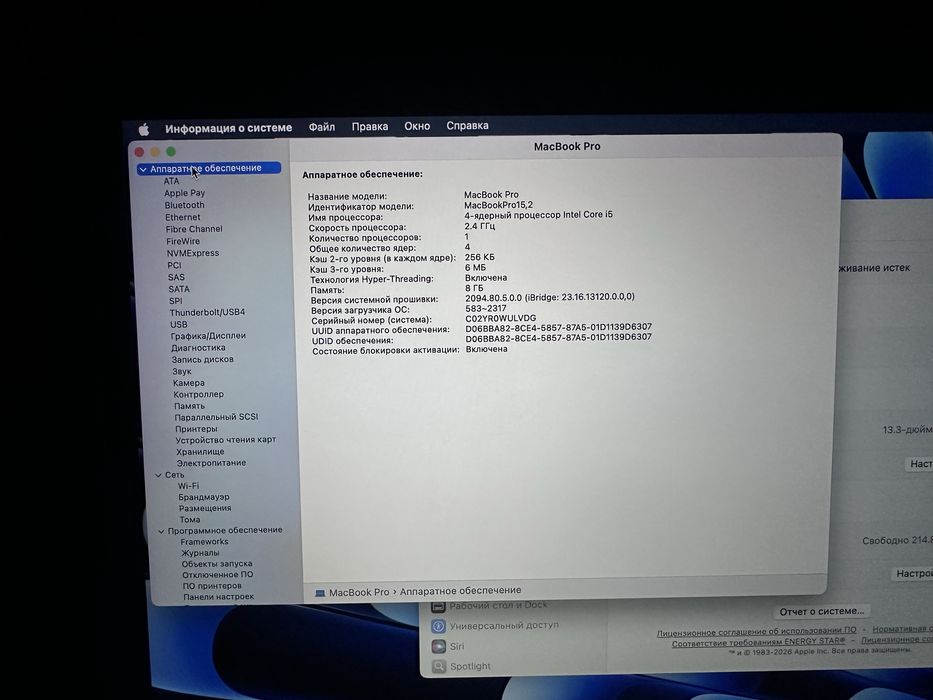
Task: Select ATA in the sidebar
Action: tap(171, 181)
